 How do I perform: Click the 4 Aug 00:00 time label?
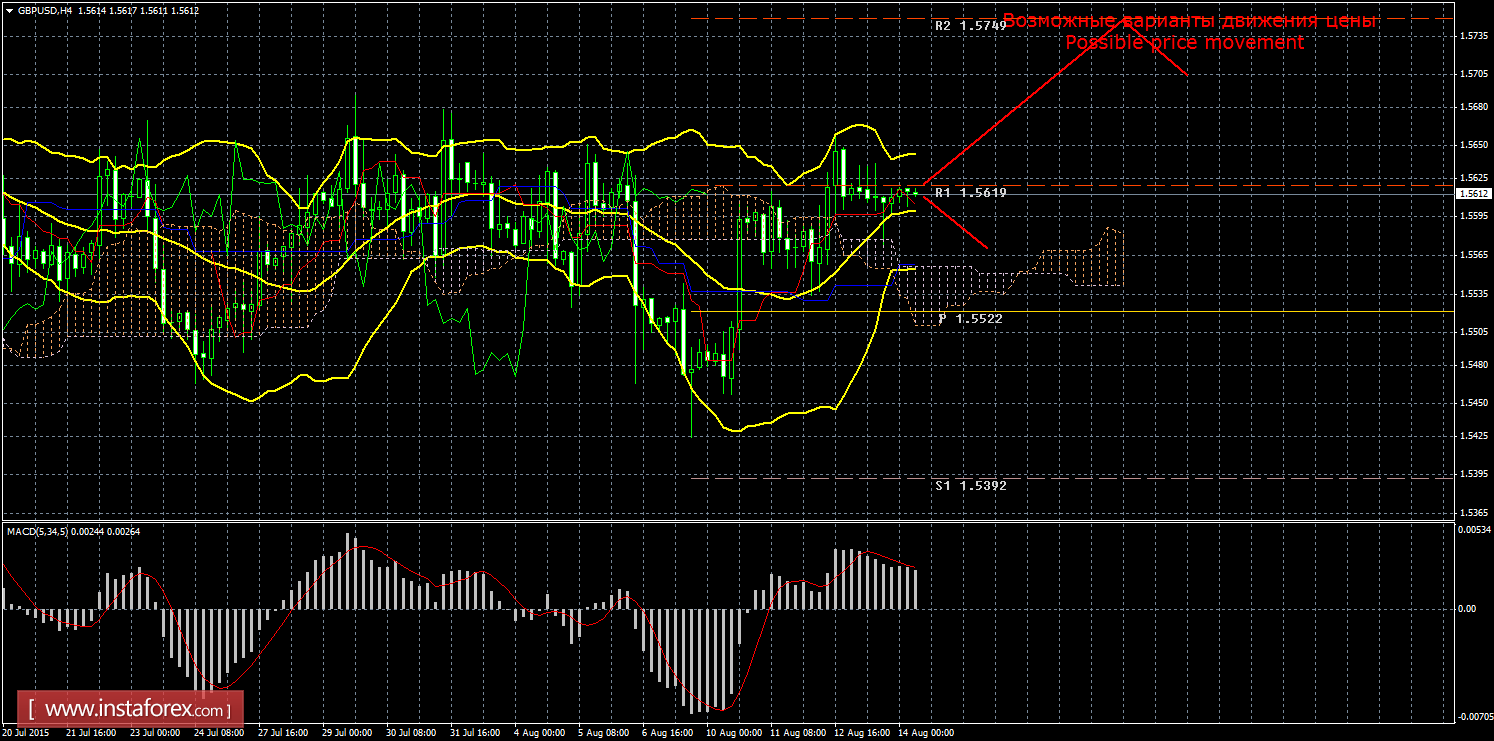pyautogui.click(x=538, y=733)
